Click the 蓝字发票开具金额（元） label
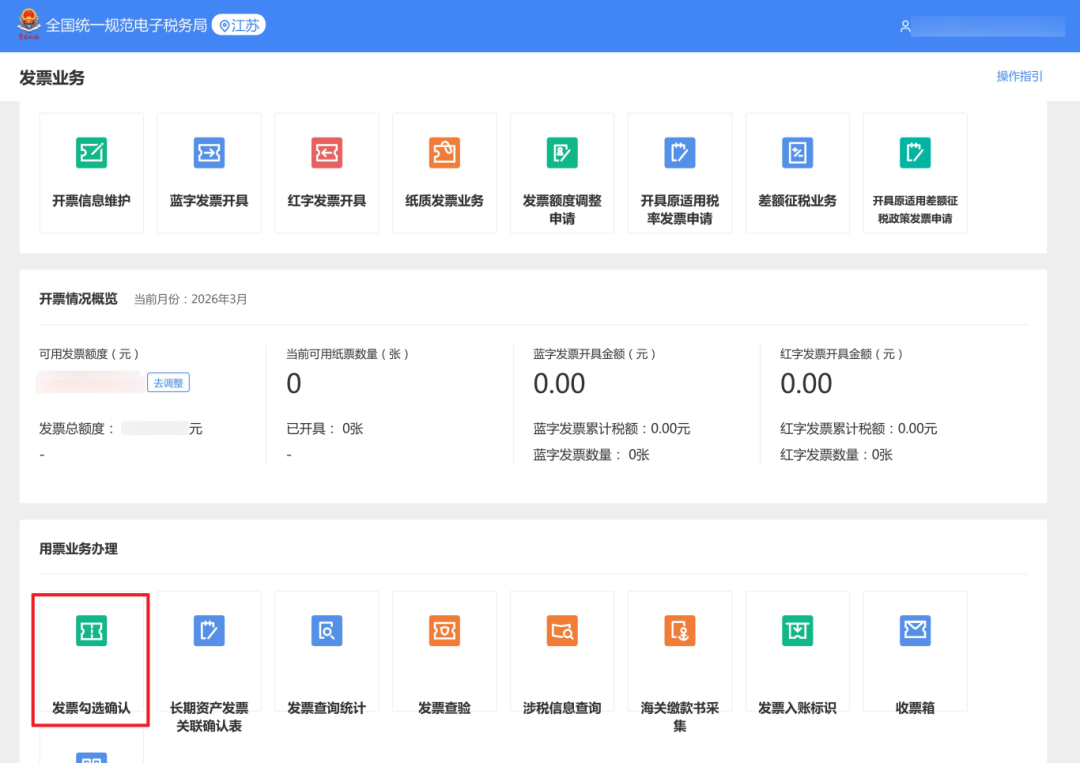 click(595, 354)
